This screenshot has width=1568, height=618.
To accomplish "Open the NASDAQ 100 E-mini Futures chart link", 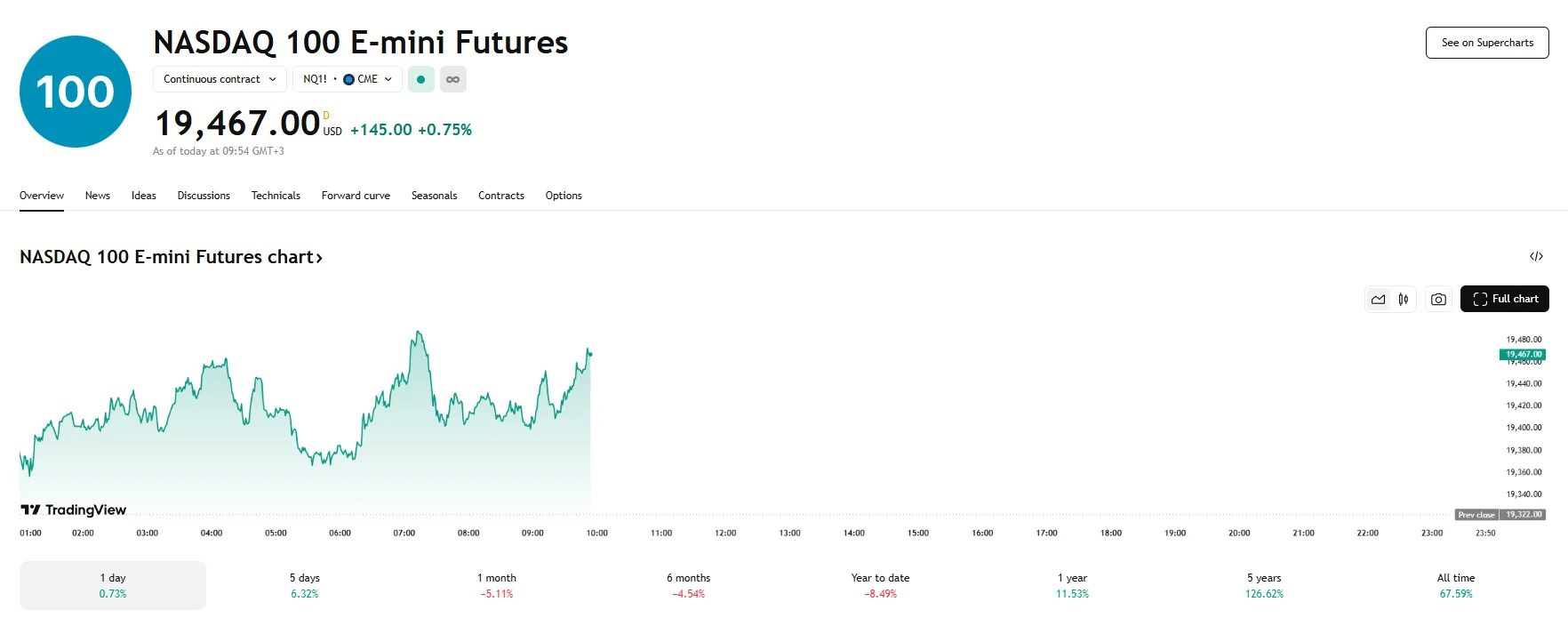I will point(171,257).
